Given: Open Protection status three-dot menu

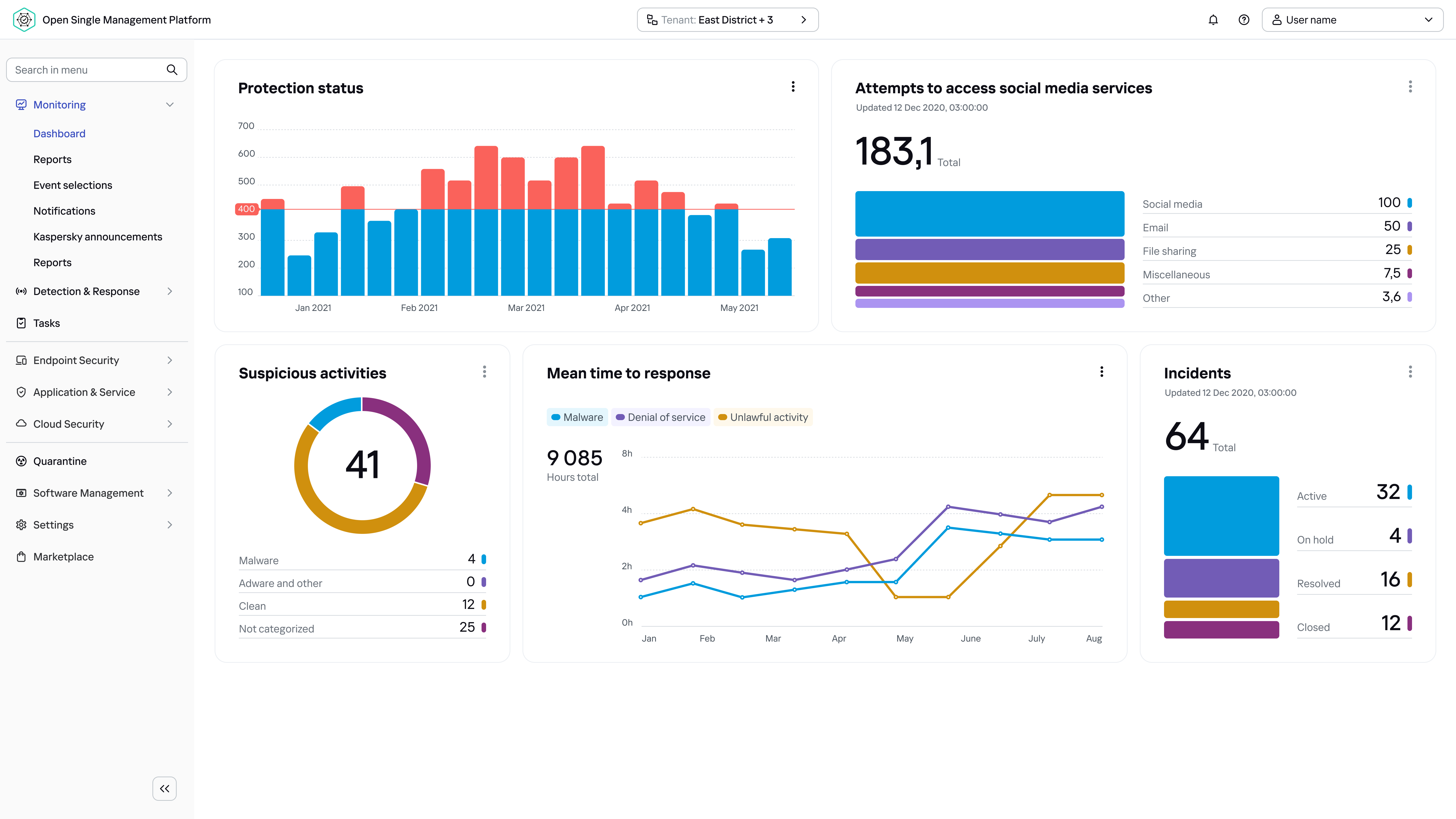Looking at the screenshot, I should pos(793,86).
